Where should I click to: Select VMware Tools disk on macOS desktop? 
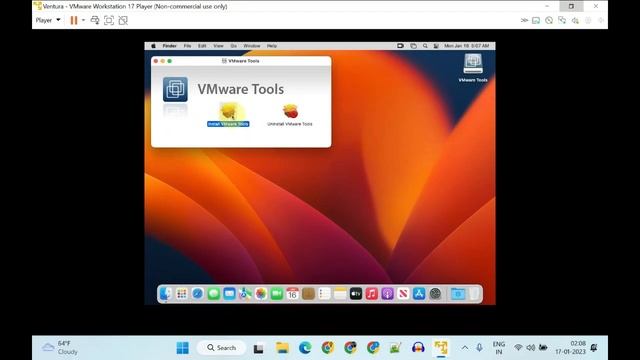click(x=473, y=68)
